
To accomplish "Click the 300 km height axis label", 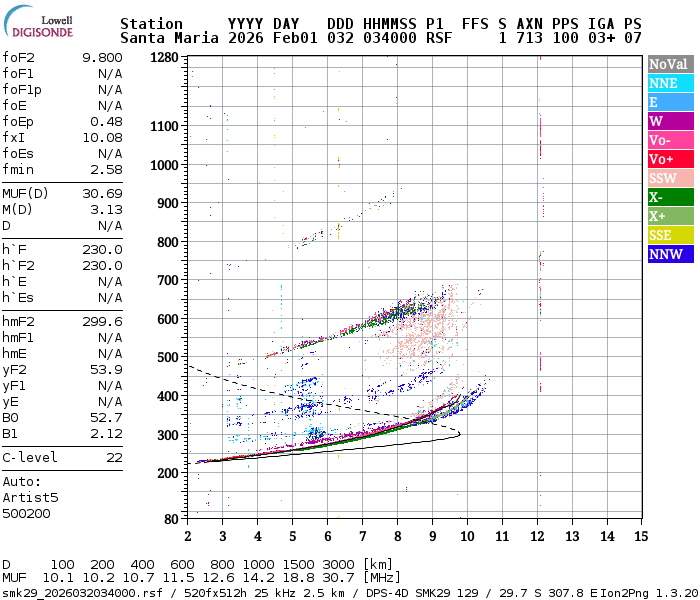I will [168, 435].
